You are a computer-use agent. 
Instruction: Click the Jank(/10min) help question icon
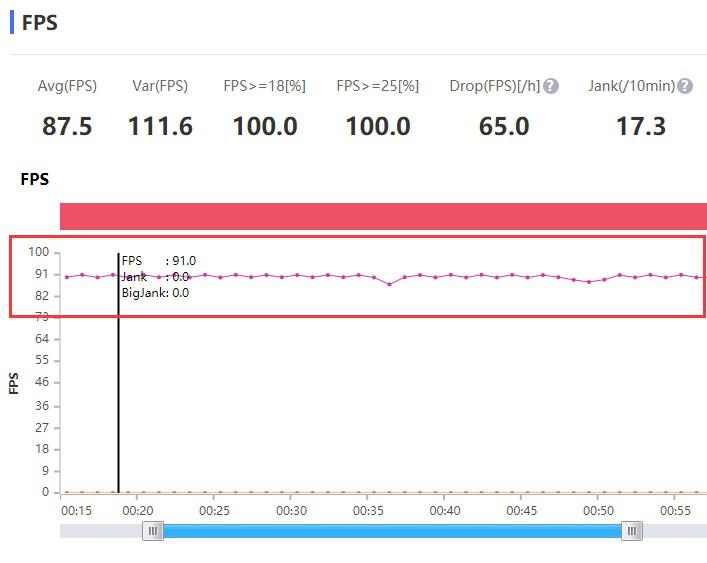pyautogui.click(x=685, y=86)
